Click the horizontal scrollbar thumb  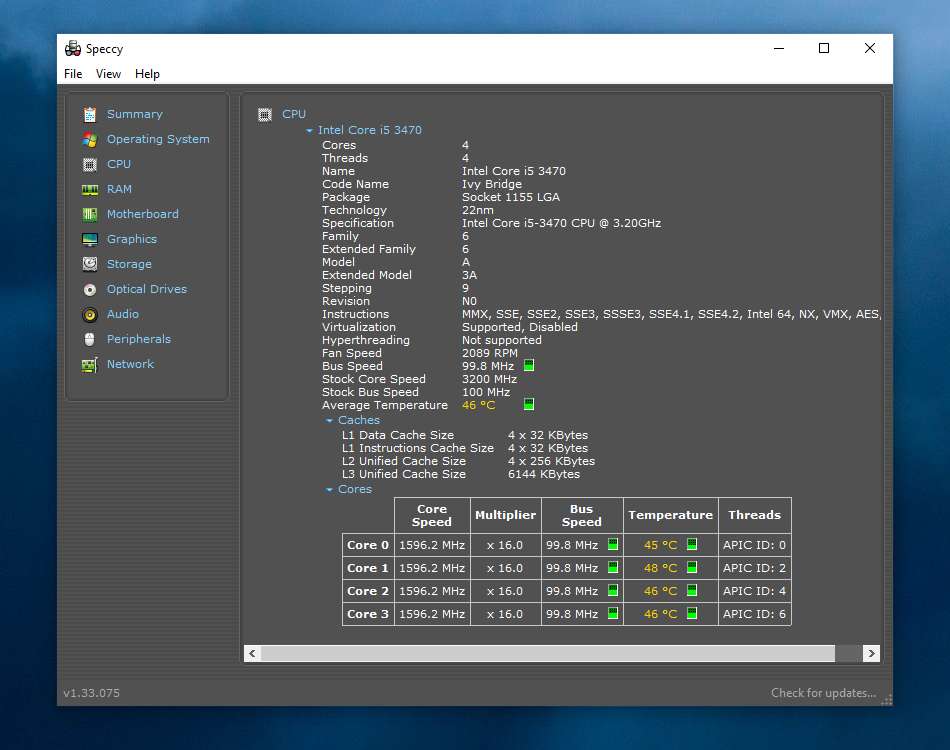click(548, 654)
